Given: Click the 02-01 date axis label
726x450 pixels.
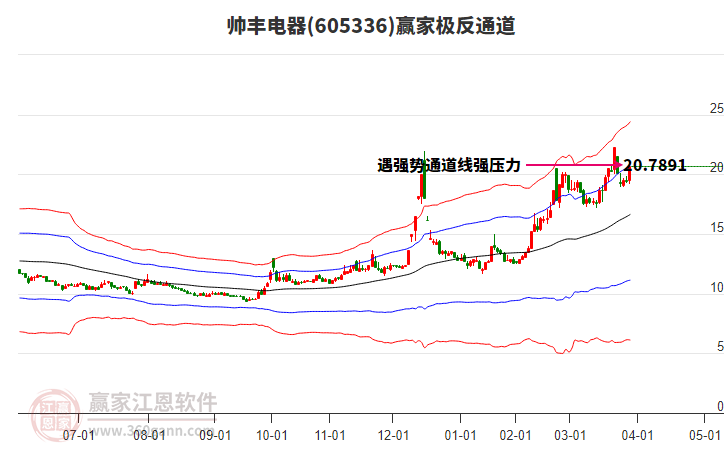Looking at the screenshot, I should point(515,435).
